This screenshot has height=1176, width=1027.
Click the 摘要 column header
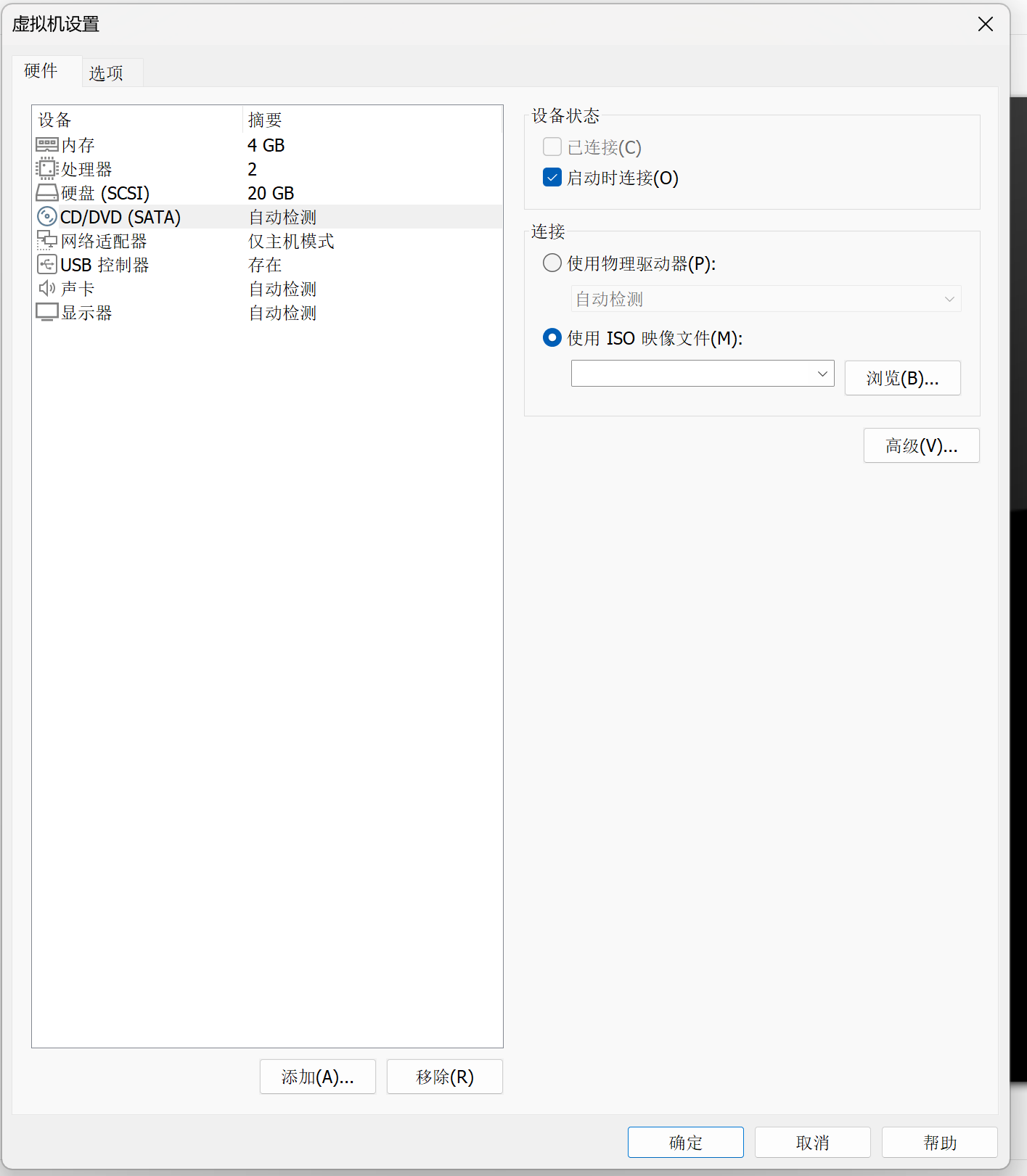point(372,120)
